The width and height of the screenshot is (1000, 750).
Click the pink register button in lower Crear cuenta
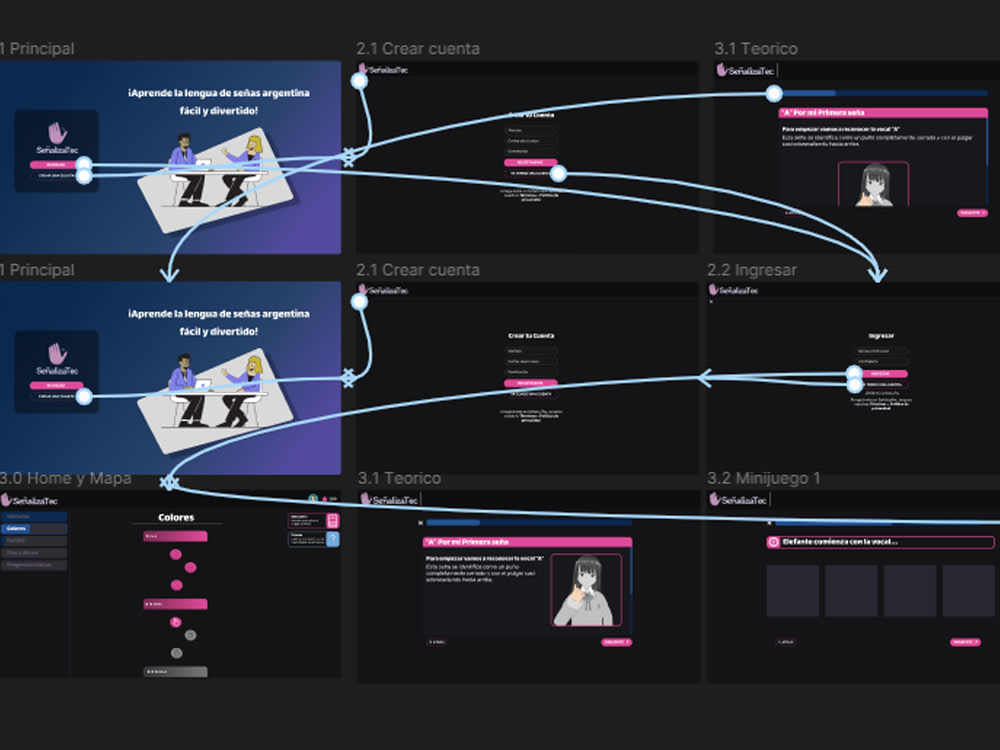(x=531, y=383)
